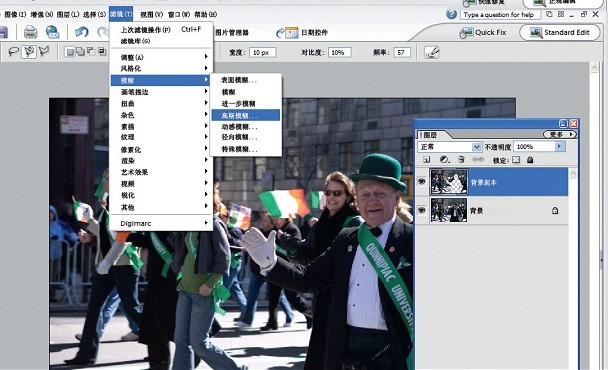Click the 背景副本 layer name text
The width and height of the screenshot is (608, 370).
(483, 182)
